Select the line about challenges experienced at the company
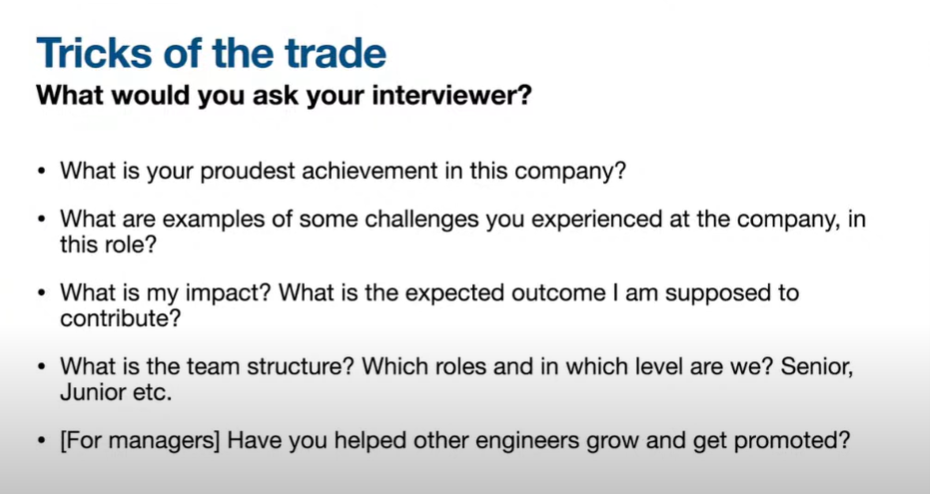The height and width of the screenshot is (494, 930). point(463,219)
